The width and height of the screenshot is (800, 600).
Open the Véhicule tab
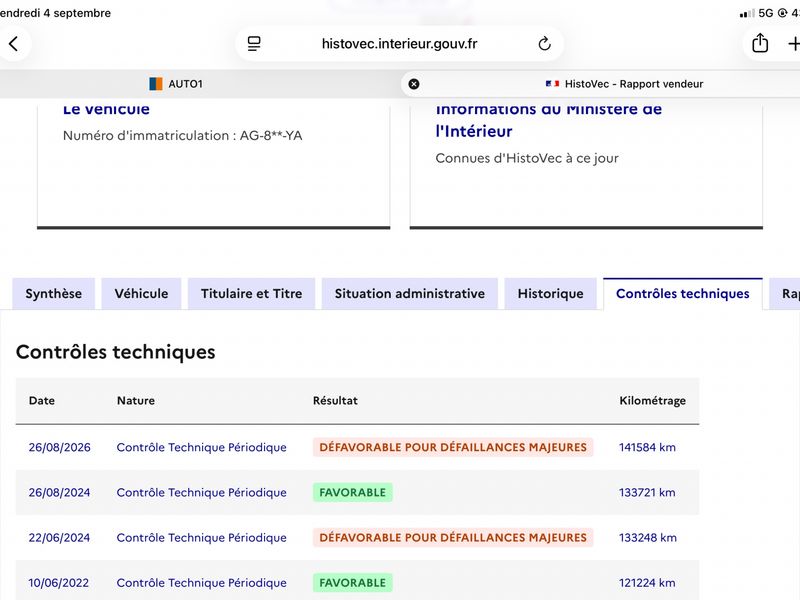[141, 294]
